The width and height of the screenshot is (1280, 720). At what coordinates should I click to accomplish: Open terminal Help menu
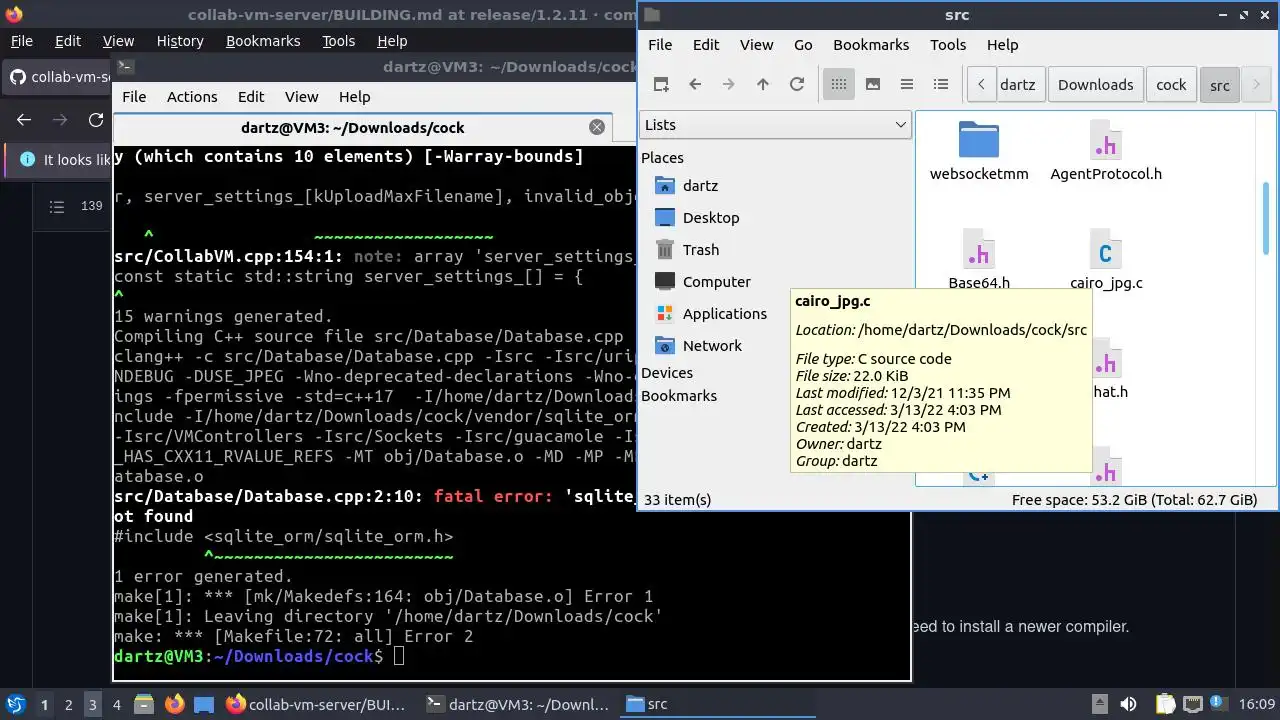click(354, 97)
